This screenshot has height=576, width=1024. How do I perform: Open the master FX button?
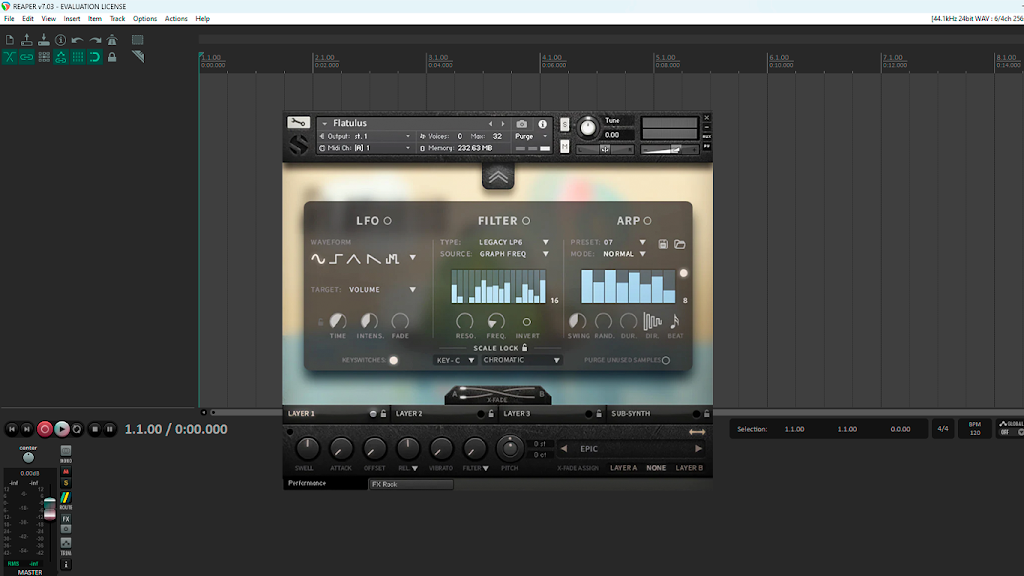tap(66, 519)
